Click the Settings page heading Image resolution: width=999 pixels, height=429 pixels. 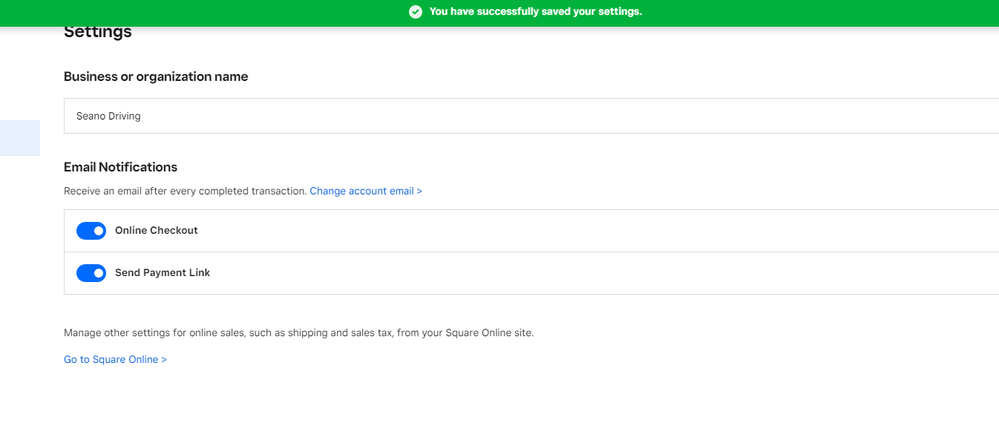pos(98,32)
